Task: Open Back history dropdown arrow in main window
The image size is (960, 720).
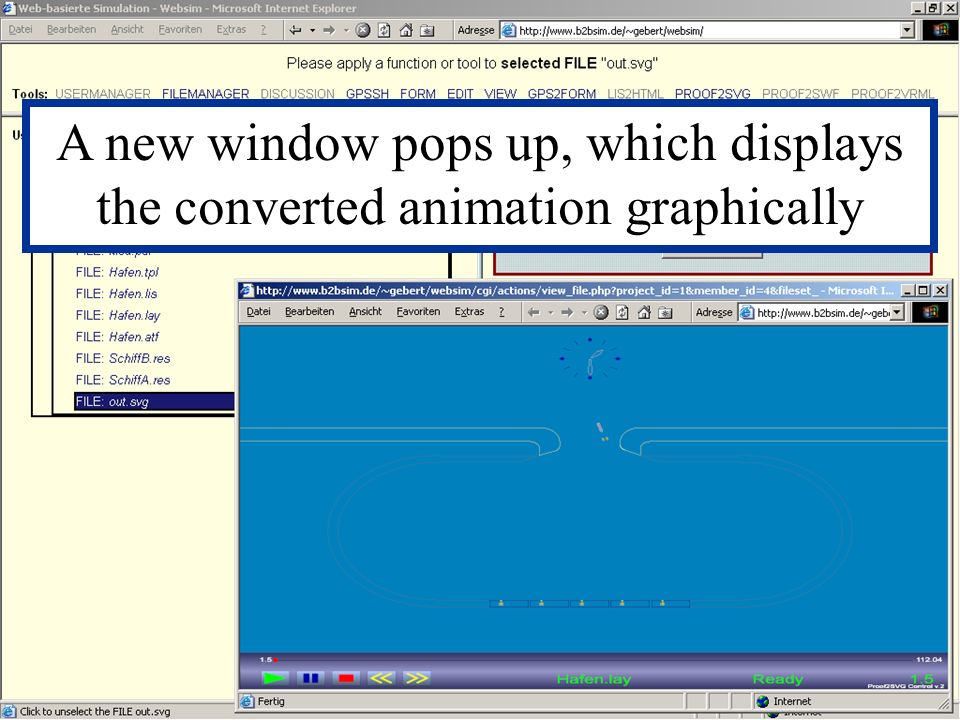Action: tap(312, 30)
